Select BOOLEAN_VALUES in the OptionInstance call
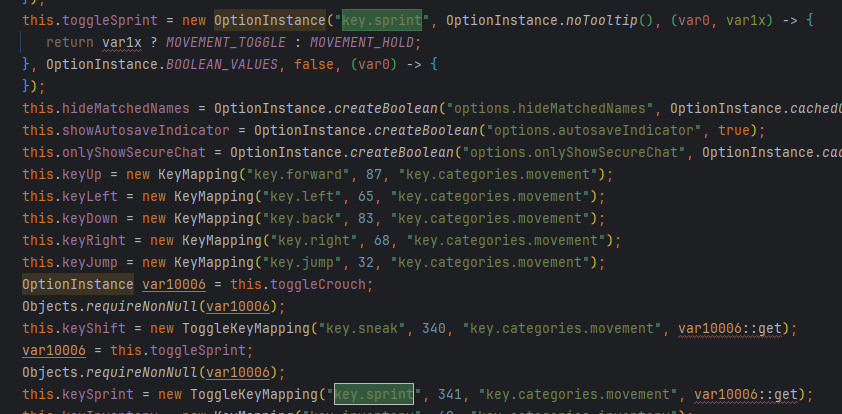This screenshot has width=842, height=414. [222, 64]
